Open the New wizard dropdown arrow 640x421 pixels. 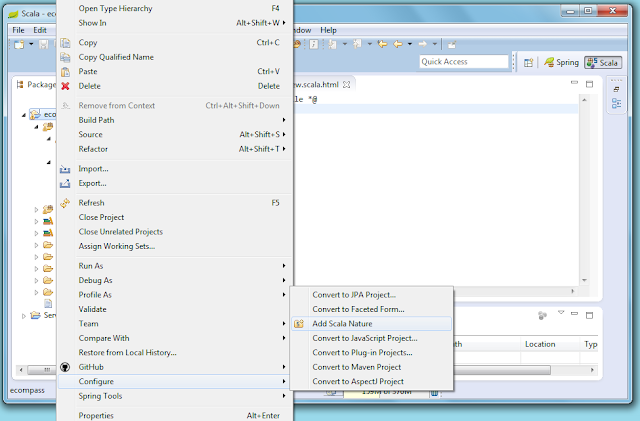click(x=31, y=44)
